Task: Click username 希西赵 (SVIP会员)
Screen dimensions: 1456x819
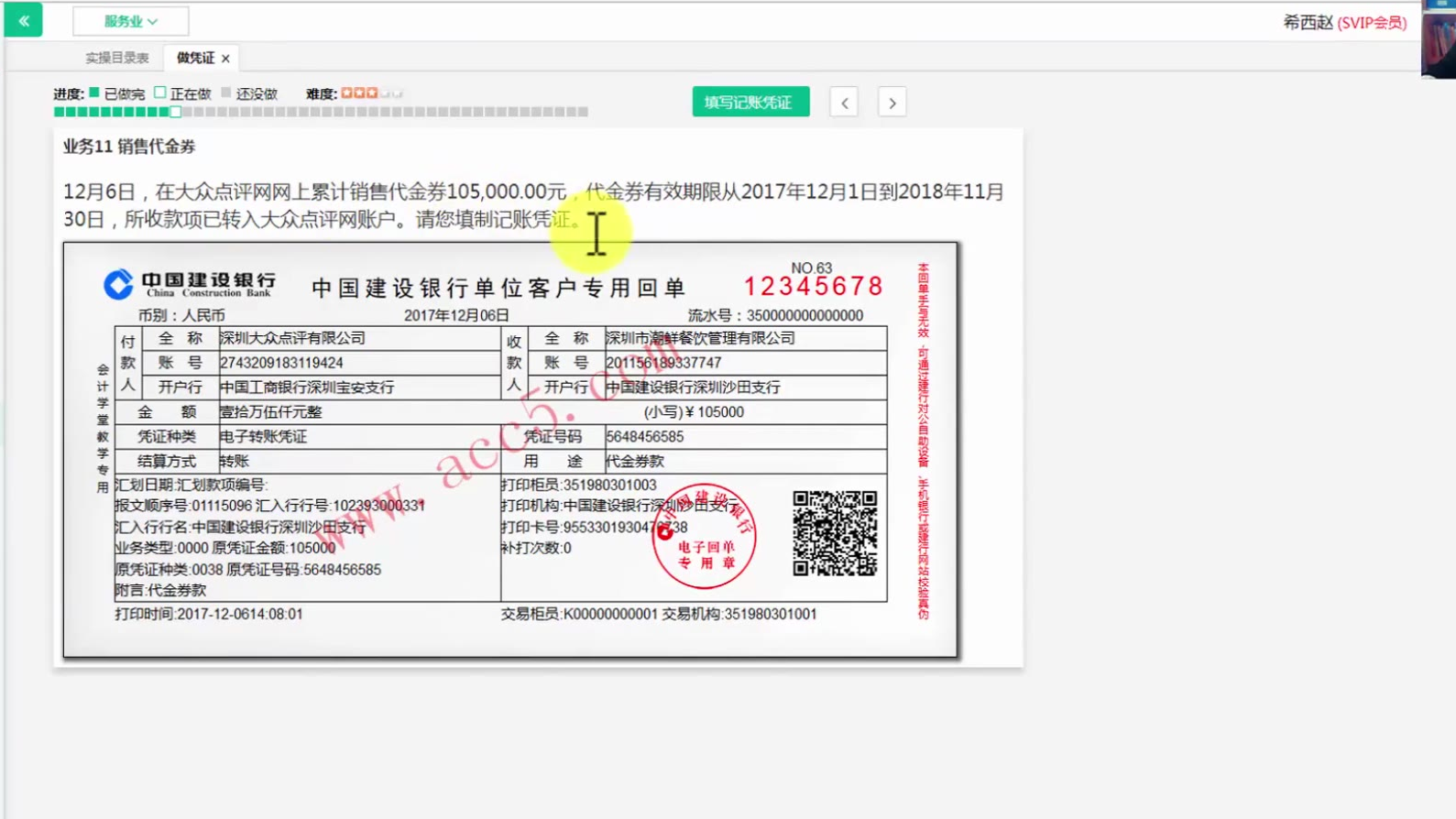Action: point(1344,22)
